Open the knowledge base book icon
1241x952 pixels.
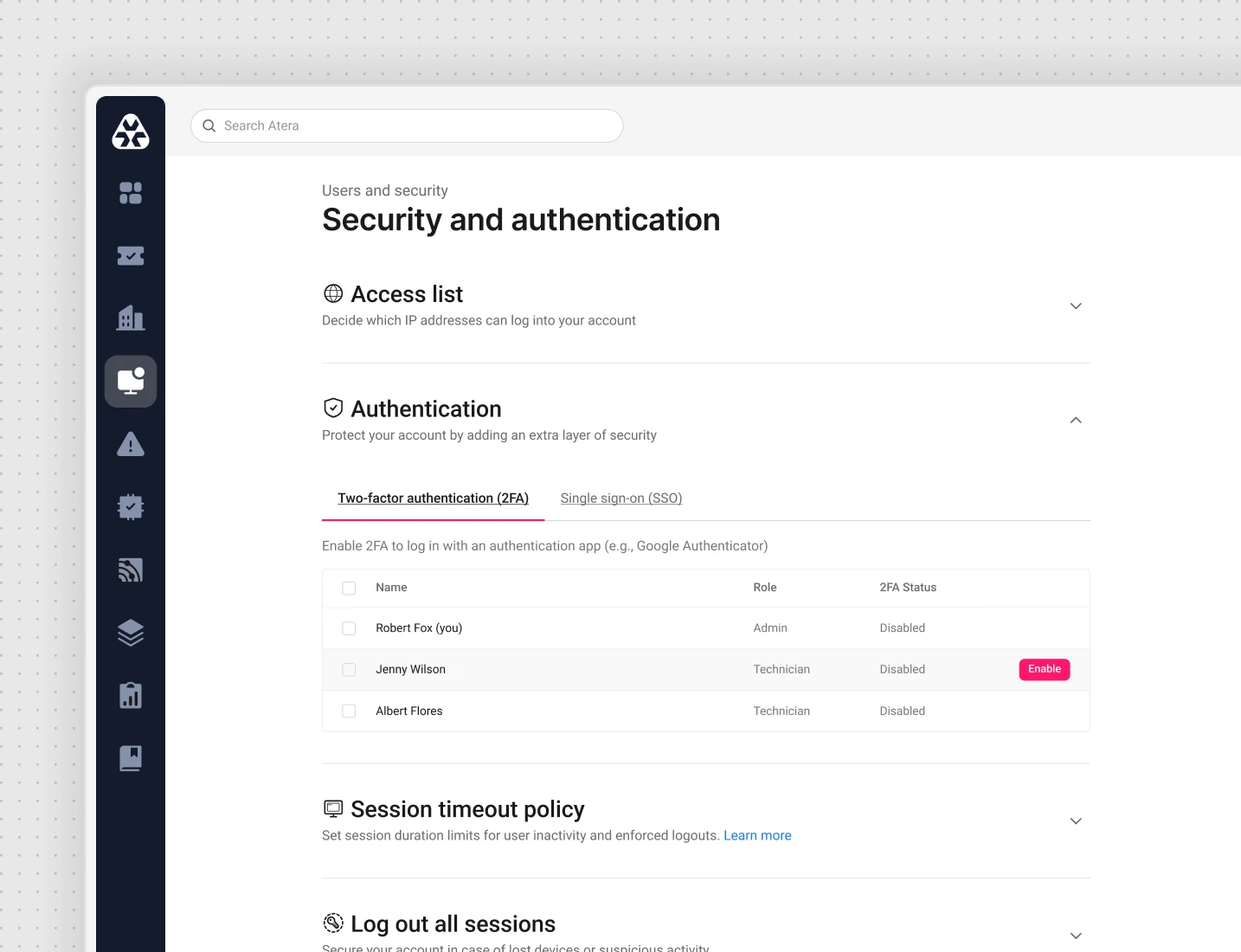[131, 758]
